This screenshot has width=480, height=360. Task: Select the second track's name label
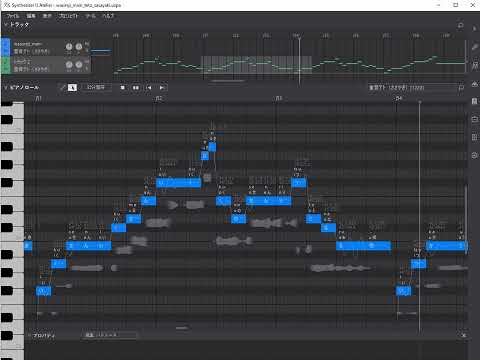point(22,61)
